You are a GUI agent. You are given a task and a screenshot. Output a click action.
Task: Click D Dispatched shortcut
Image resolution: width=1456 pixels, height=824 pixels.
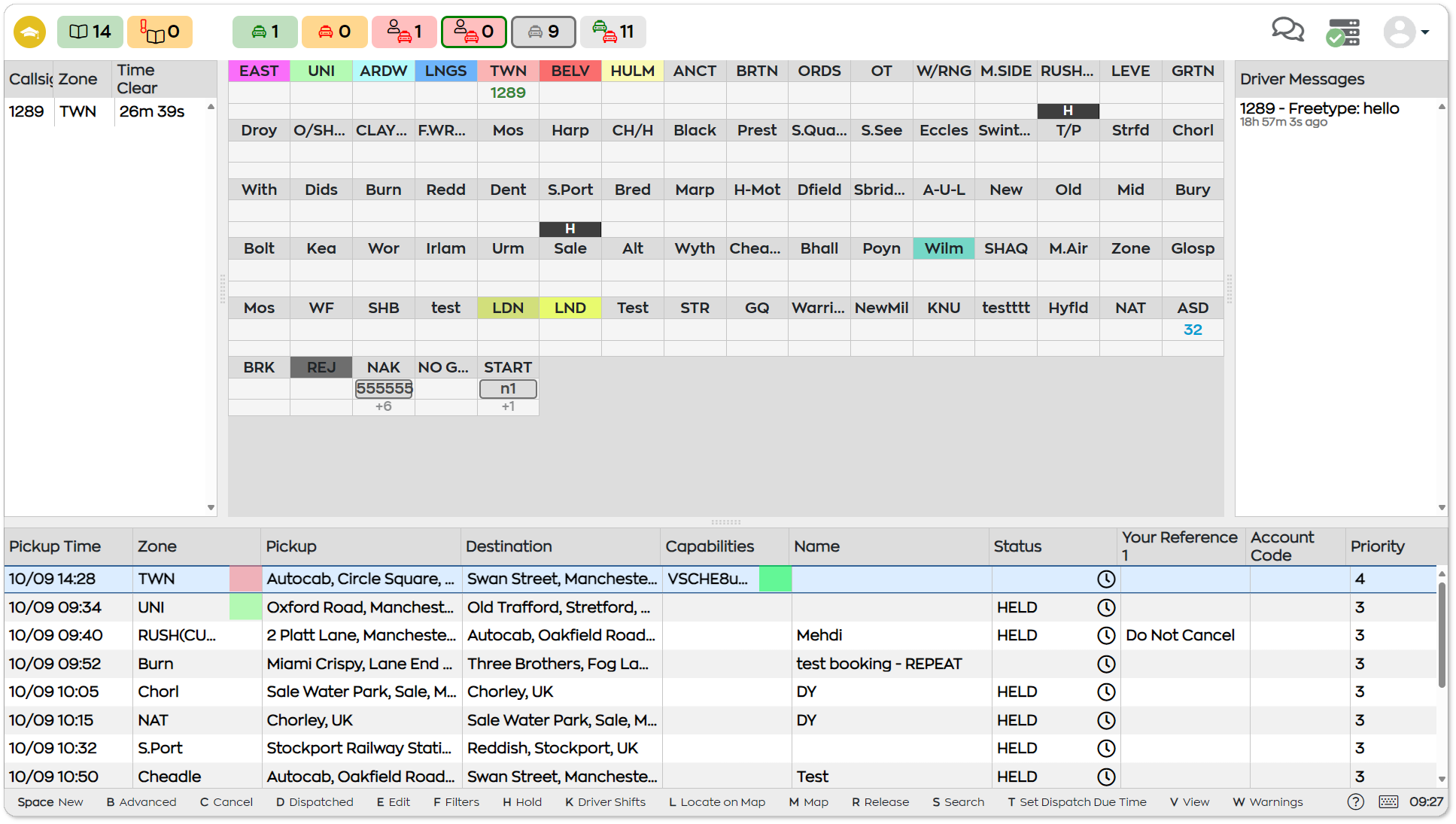(315, 802)
